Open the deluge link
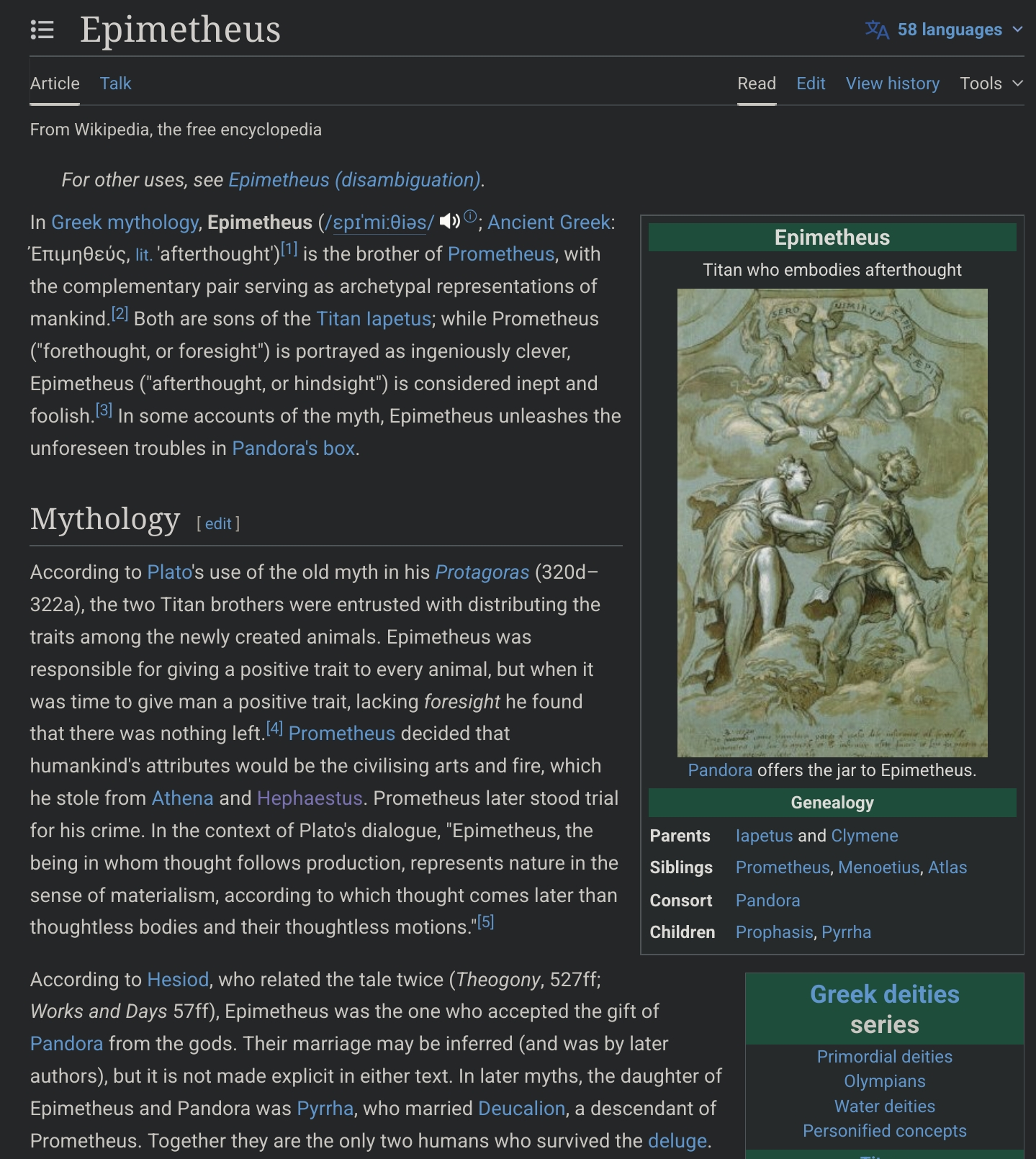 click(x=677, y=1141)
